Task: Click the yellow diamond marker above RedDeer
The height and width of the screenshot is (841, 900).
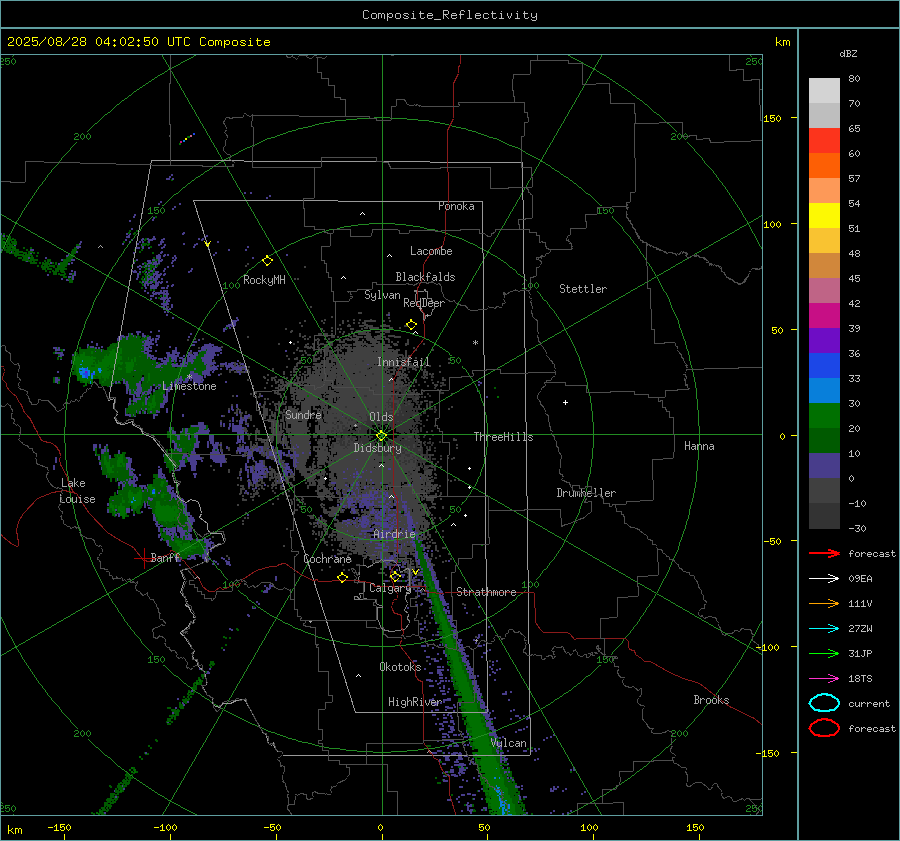Action: click(411, 325)
